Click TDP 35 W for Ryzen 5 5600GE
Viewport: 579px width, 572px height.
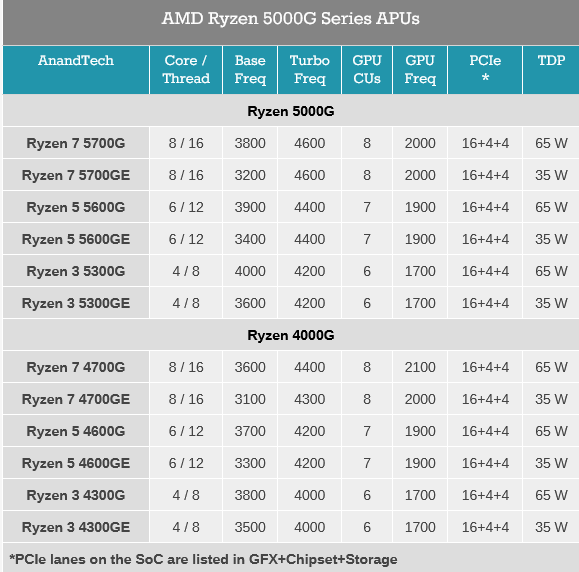551,239
